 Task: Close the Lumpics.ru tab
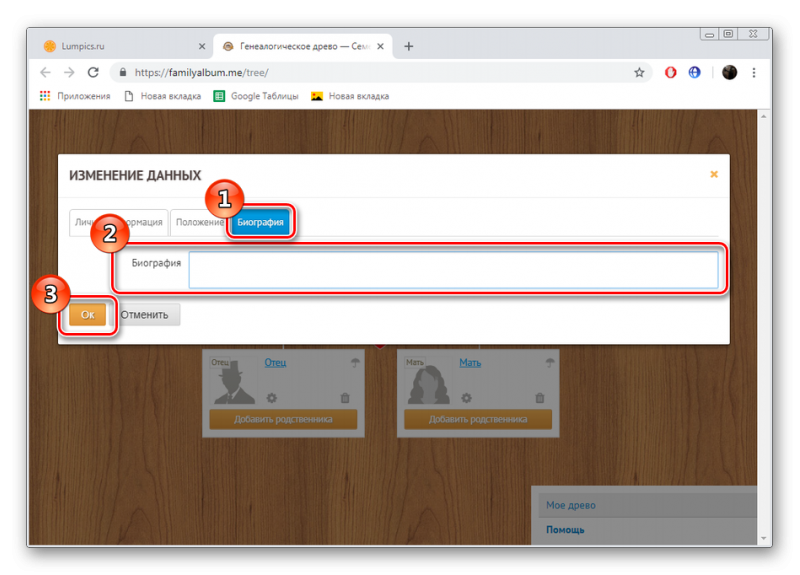click(x=202, y=46)
